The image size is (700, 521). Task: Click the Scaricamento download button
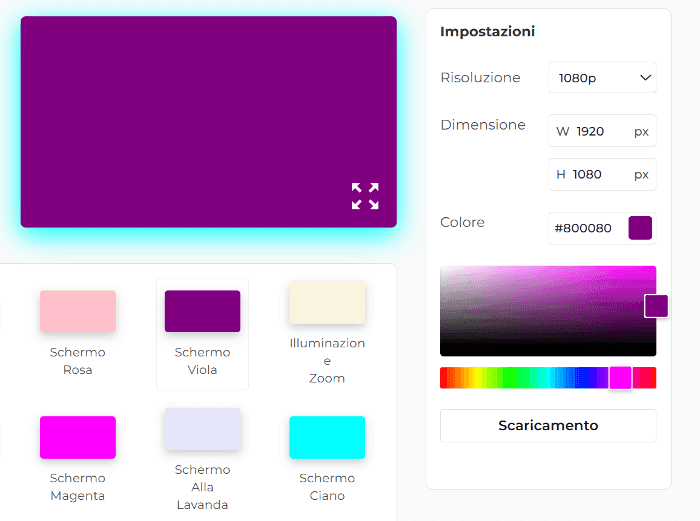[548, 425]
